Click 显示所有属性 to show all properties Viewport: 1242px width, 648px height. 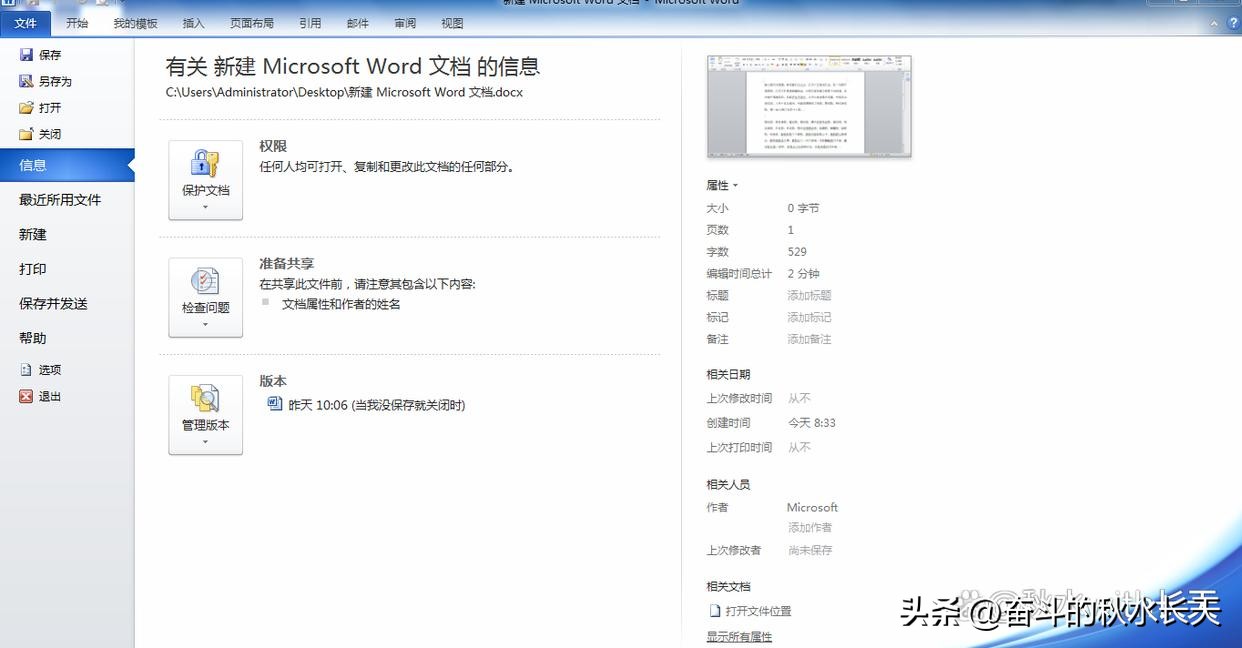point(738,636)
